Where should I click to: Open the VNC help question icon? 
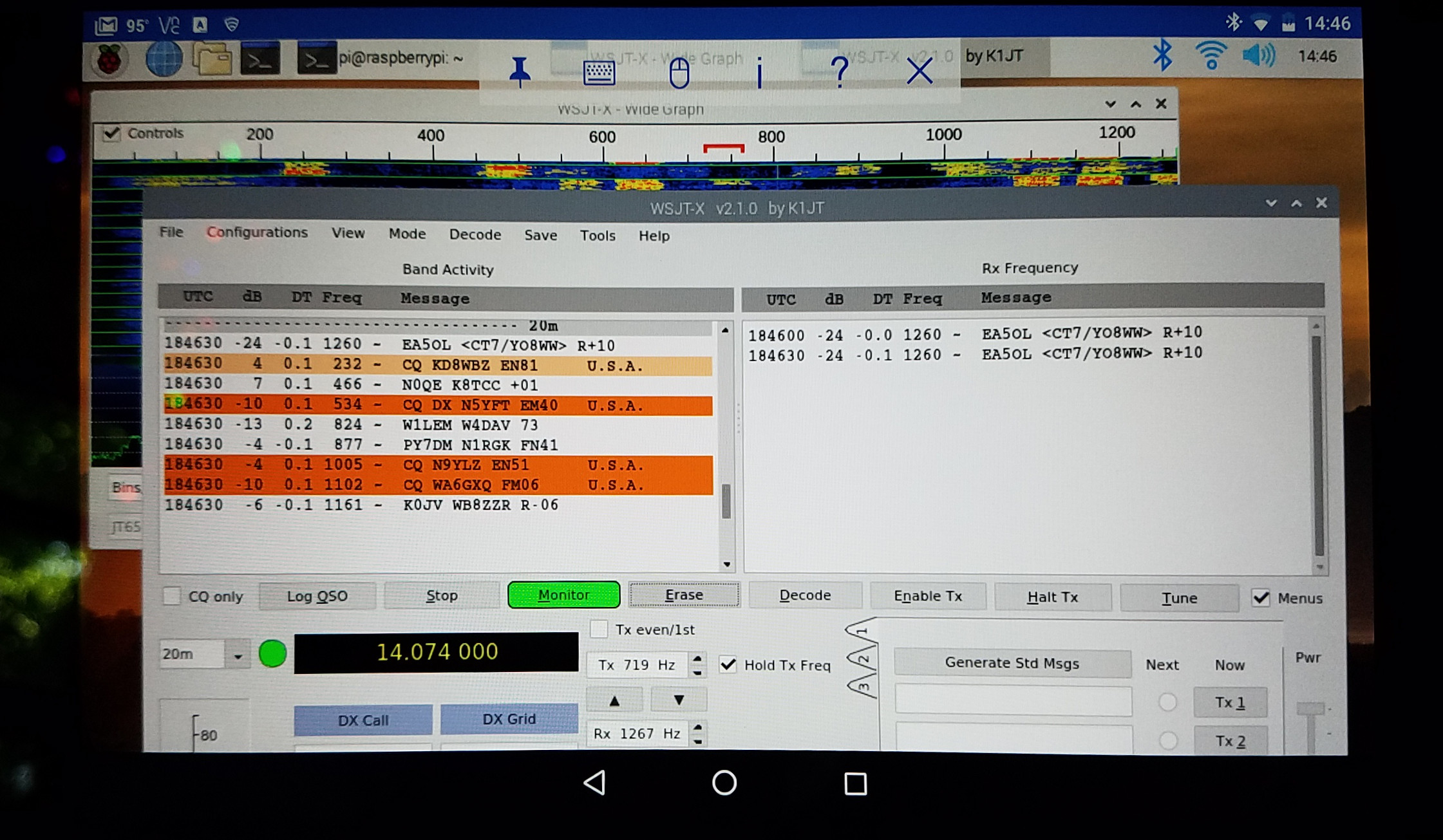tap(839, 71)
